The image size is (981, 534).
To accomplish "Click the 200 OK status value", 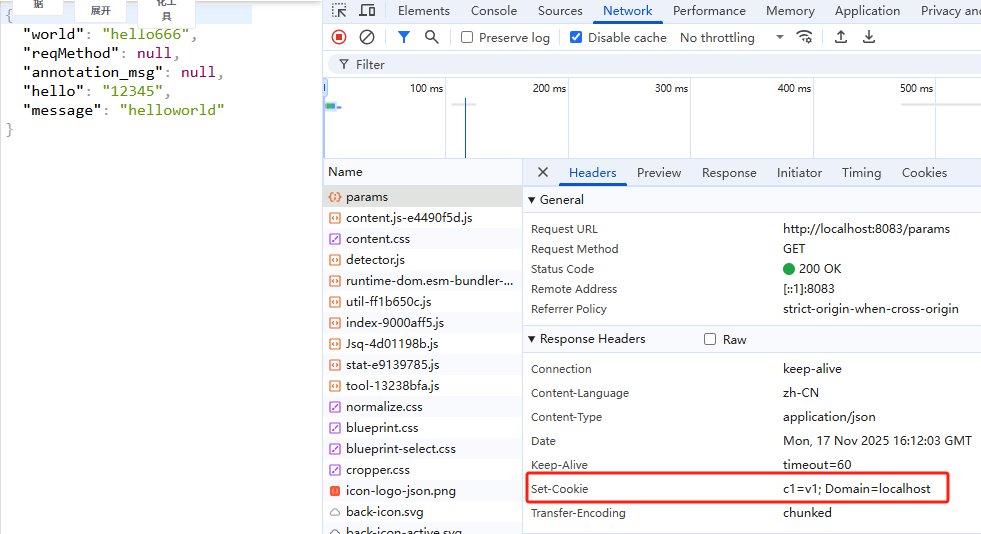I will [x=812, y=269].
